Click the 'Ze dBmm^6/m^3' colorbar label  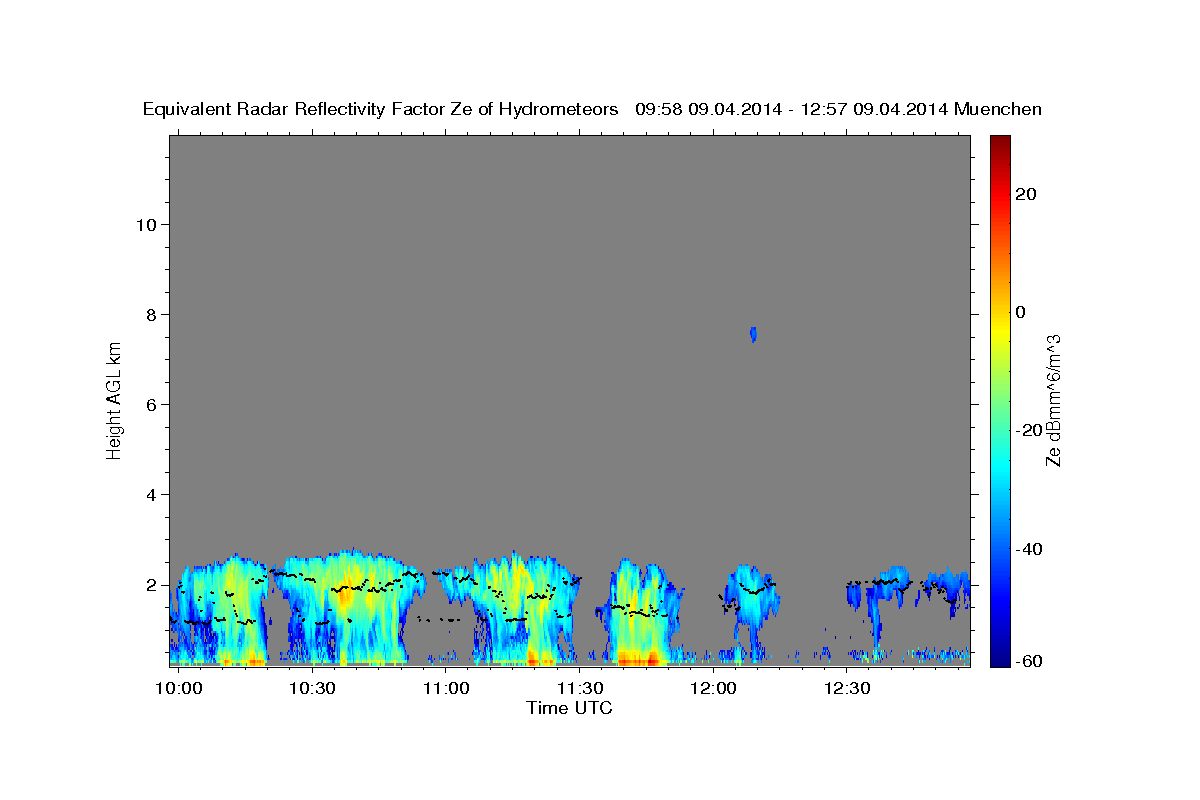coord(1052,400)
